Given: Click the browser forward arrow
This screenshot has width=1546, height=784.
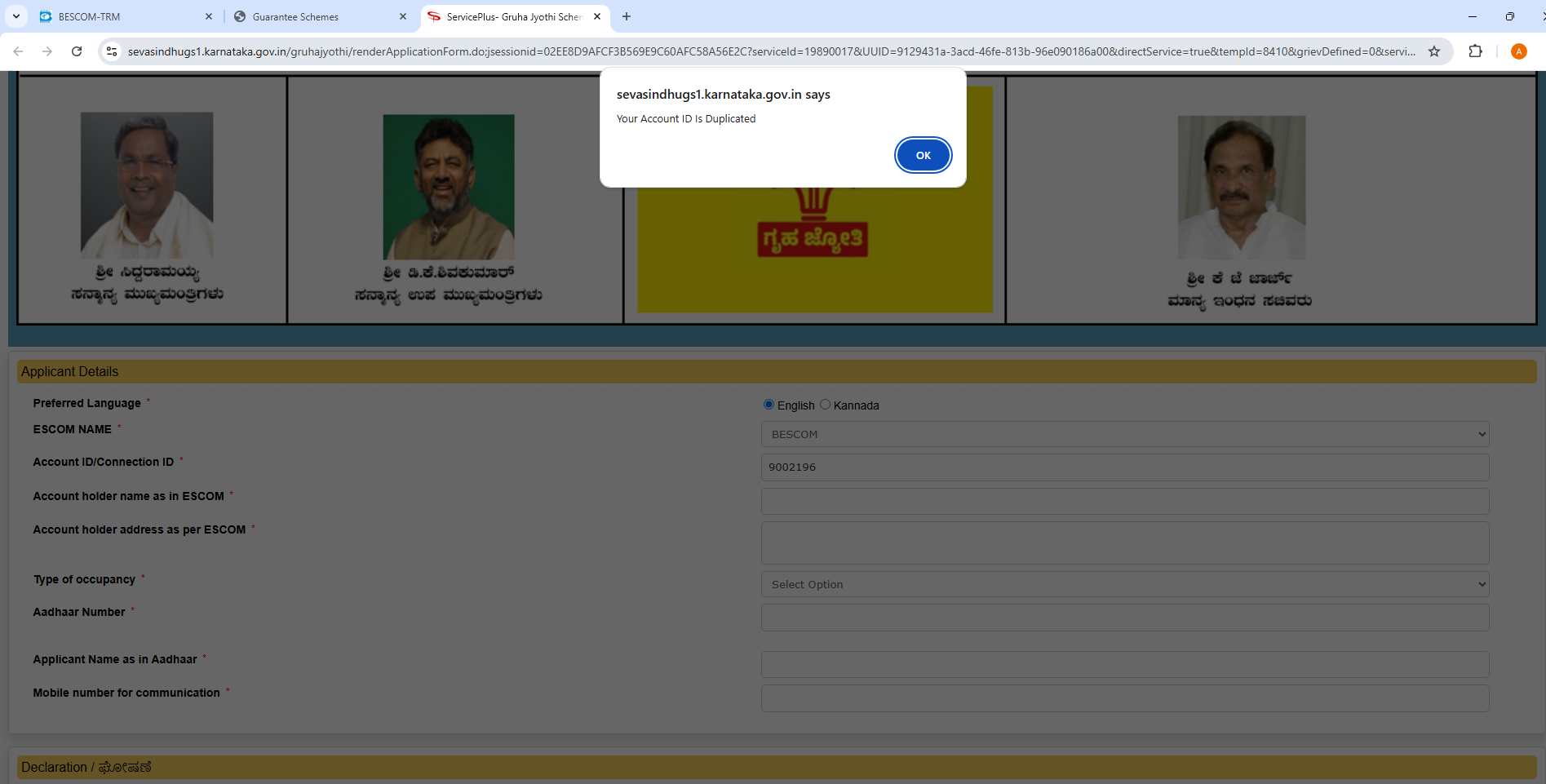Looking at the screenshot, I should [x=47, y=51].
